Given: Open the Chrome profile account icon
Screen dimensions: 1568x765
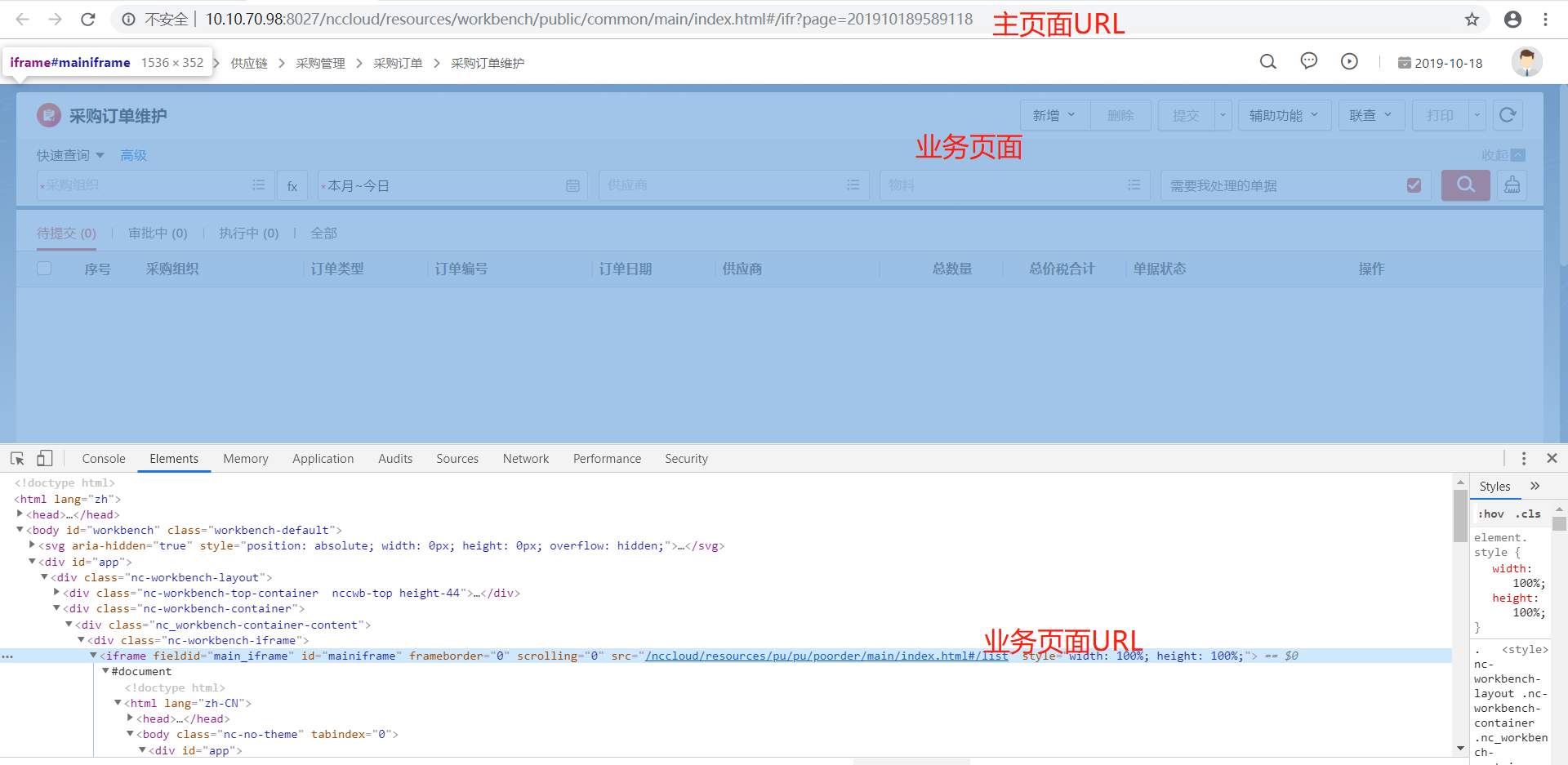Looking at the screenshot, I should pyautogui.click(x=1512, y=20).
